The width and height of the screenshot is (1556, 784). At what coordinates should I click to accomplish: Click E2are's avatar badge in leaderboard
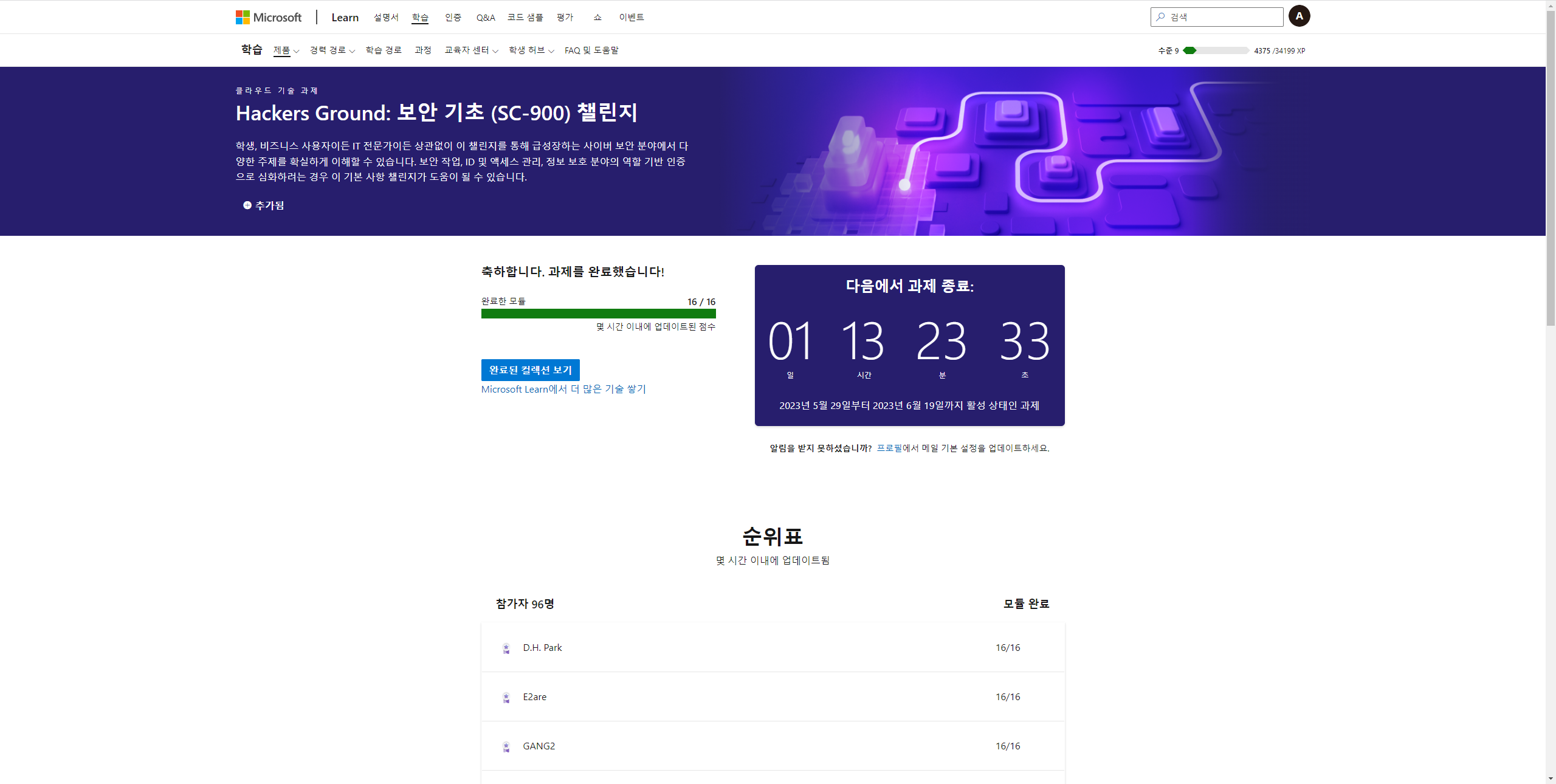click(506, 697)
